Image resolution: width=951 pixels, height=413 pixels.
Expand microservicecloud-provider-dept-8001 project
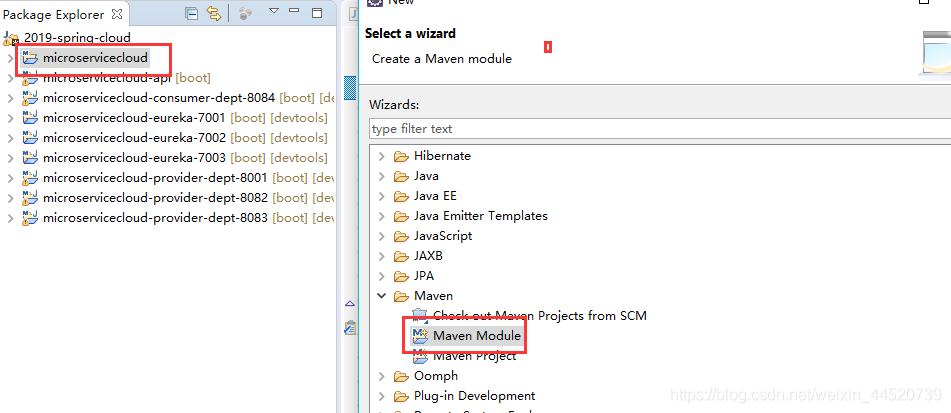(x=10, y=178)
